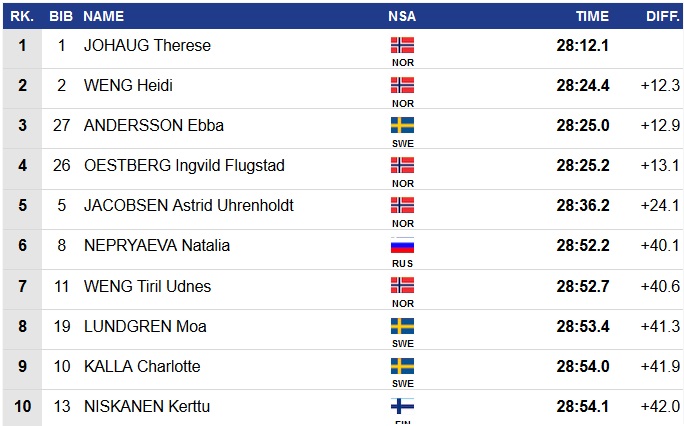
Task: Click rank 3 cell in results
Action: click(22, 126)
